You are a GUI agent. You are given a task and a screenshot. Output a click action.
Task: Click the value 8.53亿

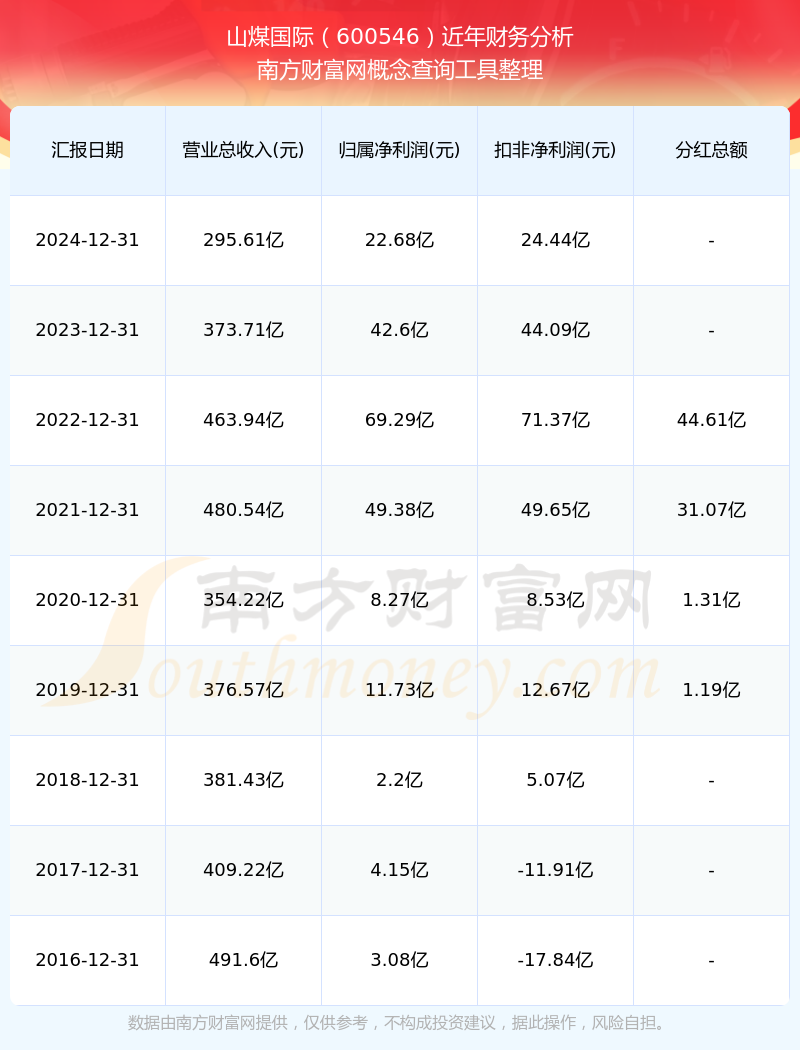[556, 600]
